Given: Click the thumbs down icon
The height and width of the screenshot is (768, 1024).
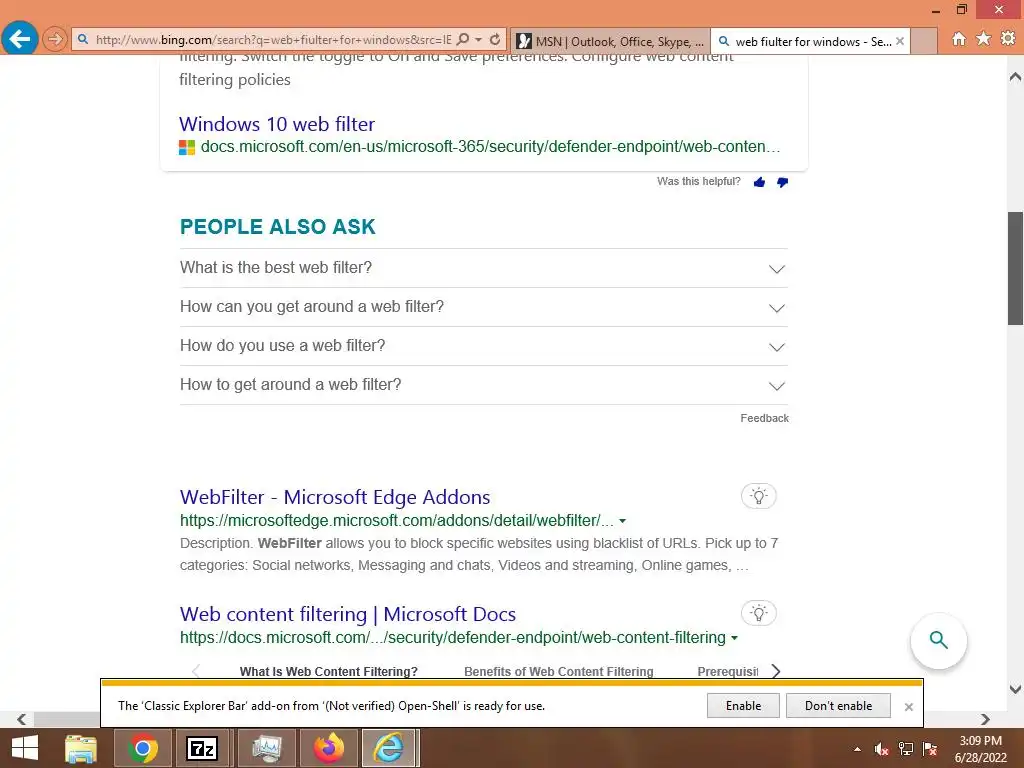Looking at the screenshot, I should 782,182.
